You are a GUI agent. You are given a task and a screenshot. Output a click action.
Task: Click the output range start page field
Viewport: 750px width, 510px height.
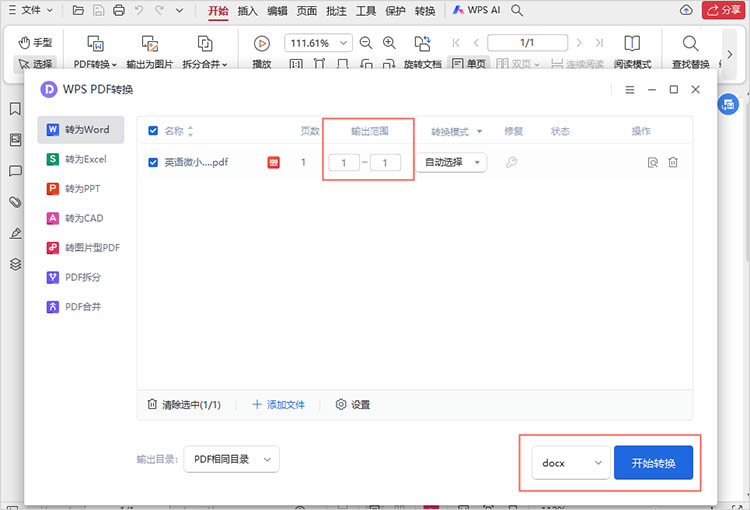pyautogui.click(x=344, y=163)
